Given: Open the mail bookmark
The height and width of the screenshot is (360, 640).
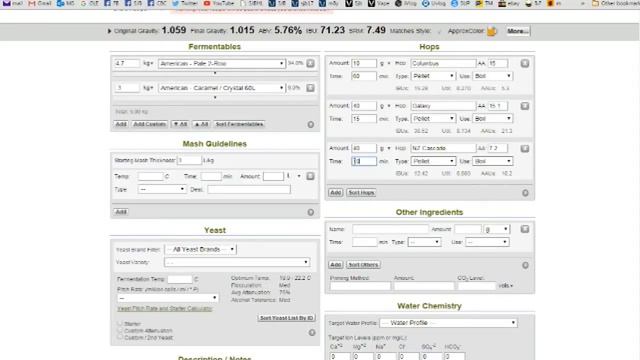Looking at the screenshot, I should 13,3.
